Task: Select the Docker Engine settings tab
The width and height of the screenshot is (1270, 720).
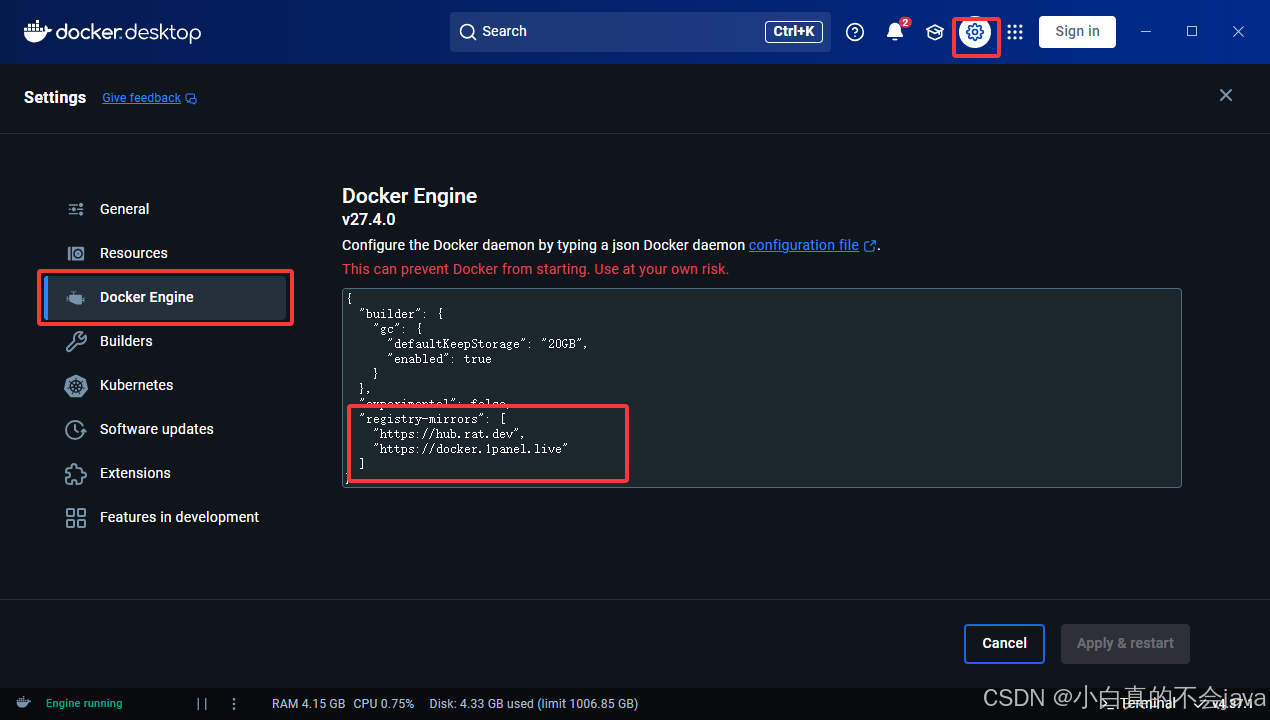Action: 166,297
